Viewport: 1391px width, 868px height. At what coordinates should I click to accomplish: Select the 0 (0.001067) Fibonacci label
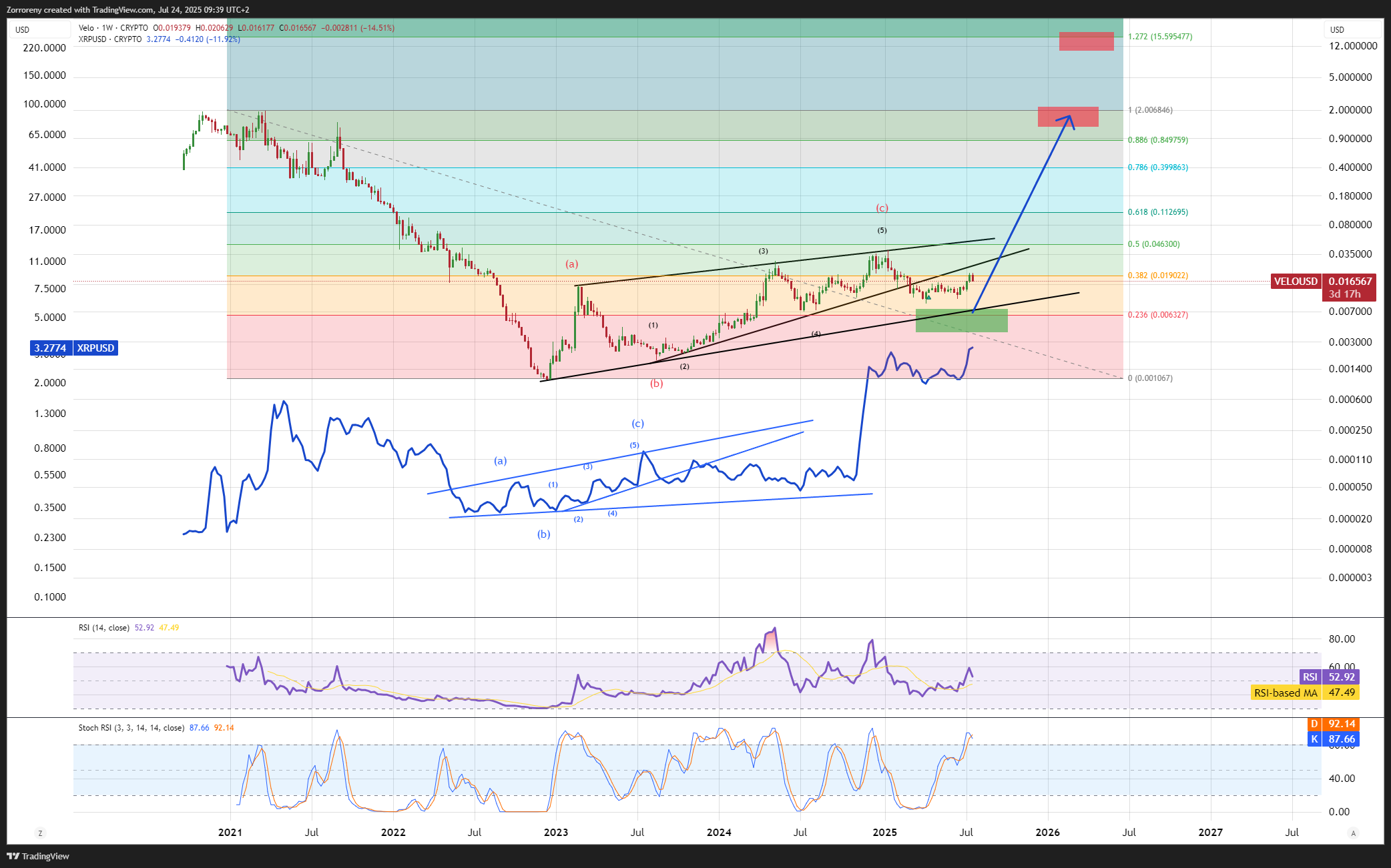point(1150,378)
